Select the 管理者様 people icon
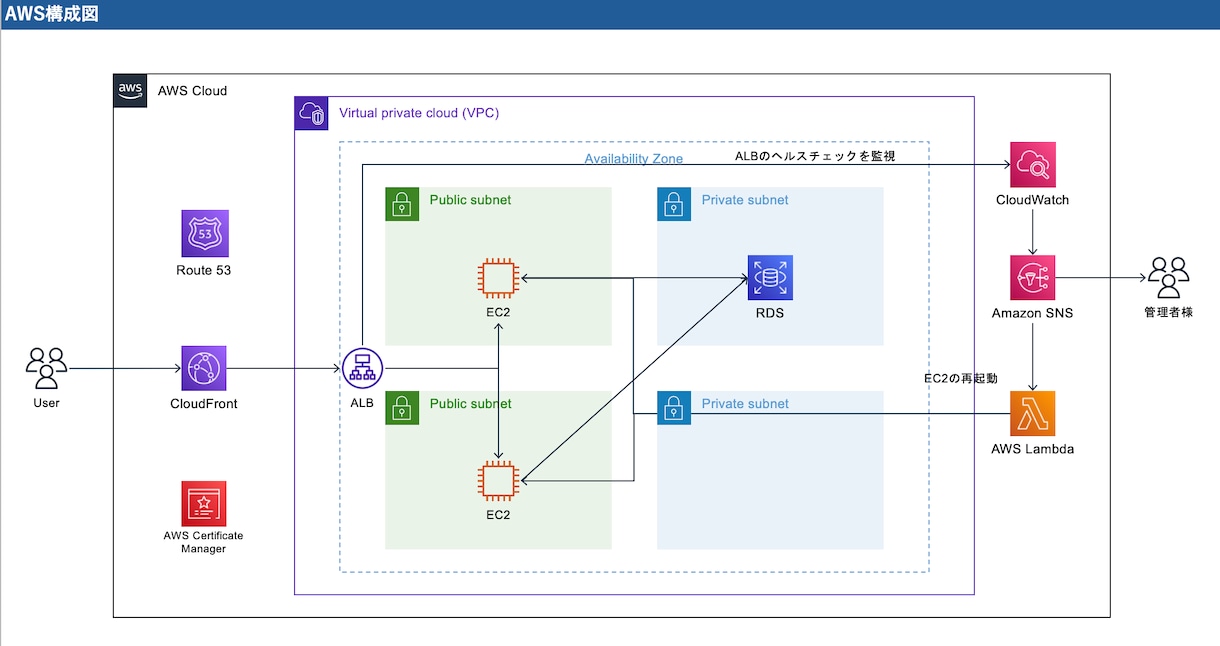Viewport: 1220px width, 646px height. (1168, 278)
